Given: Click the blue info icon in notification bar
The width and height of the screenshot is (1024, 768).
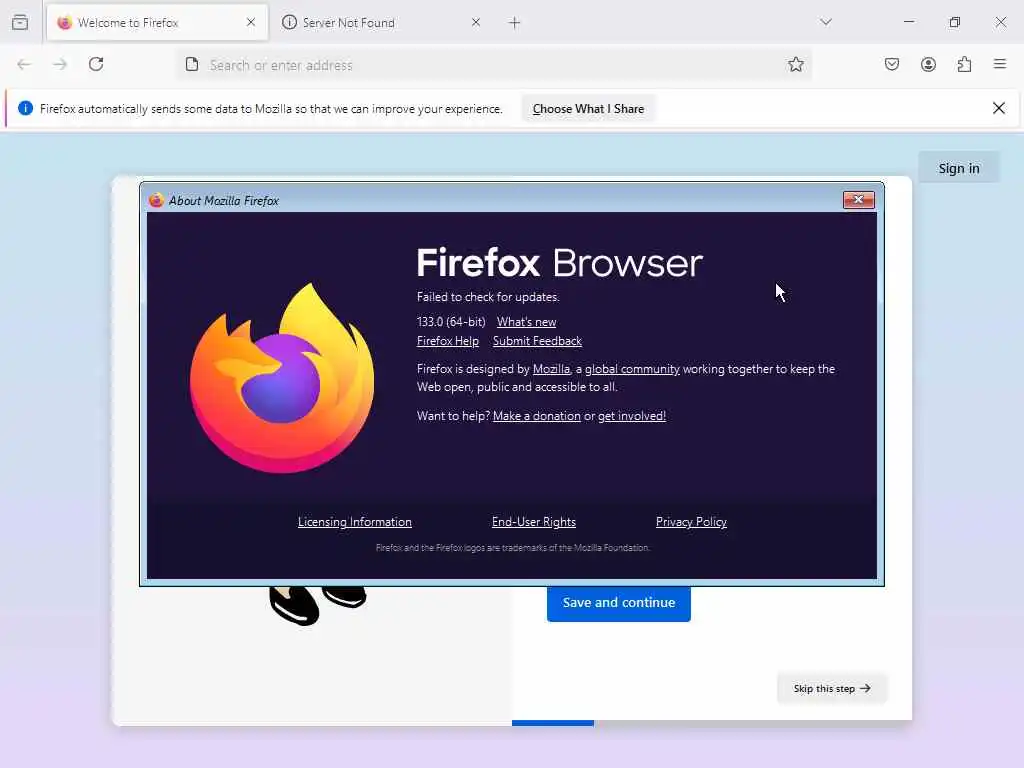Looking at the screenshot, I should tap(25, 108).
